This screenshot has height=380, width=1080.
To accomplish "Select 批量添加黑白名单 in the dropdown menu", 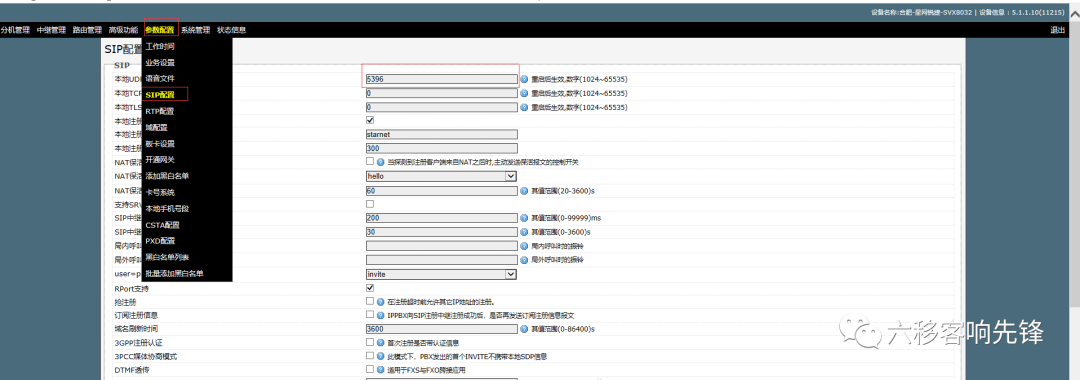I will point(174,273).
